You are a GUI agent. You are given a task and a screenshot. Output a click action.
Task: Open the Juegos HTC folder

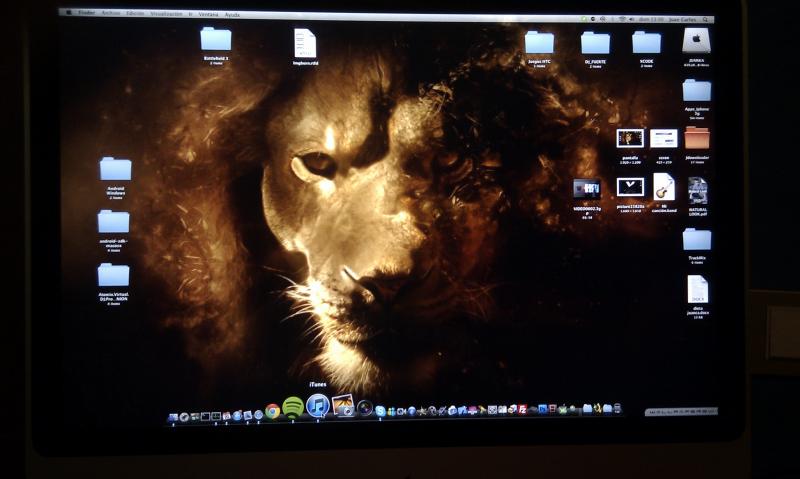tap(539, 42)
